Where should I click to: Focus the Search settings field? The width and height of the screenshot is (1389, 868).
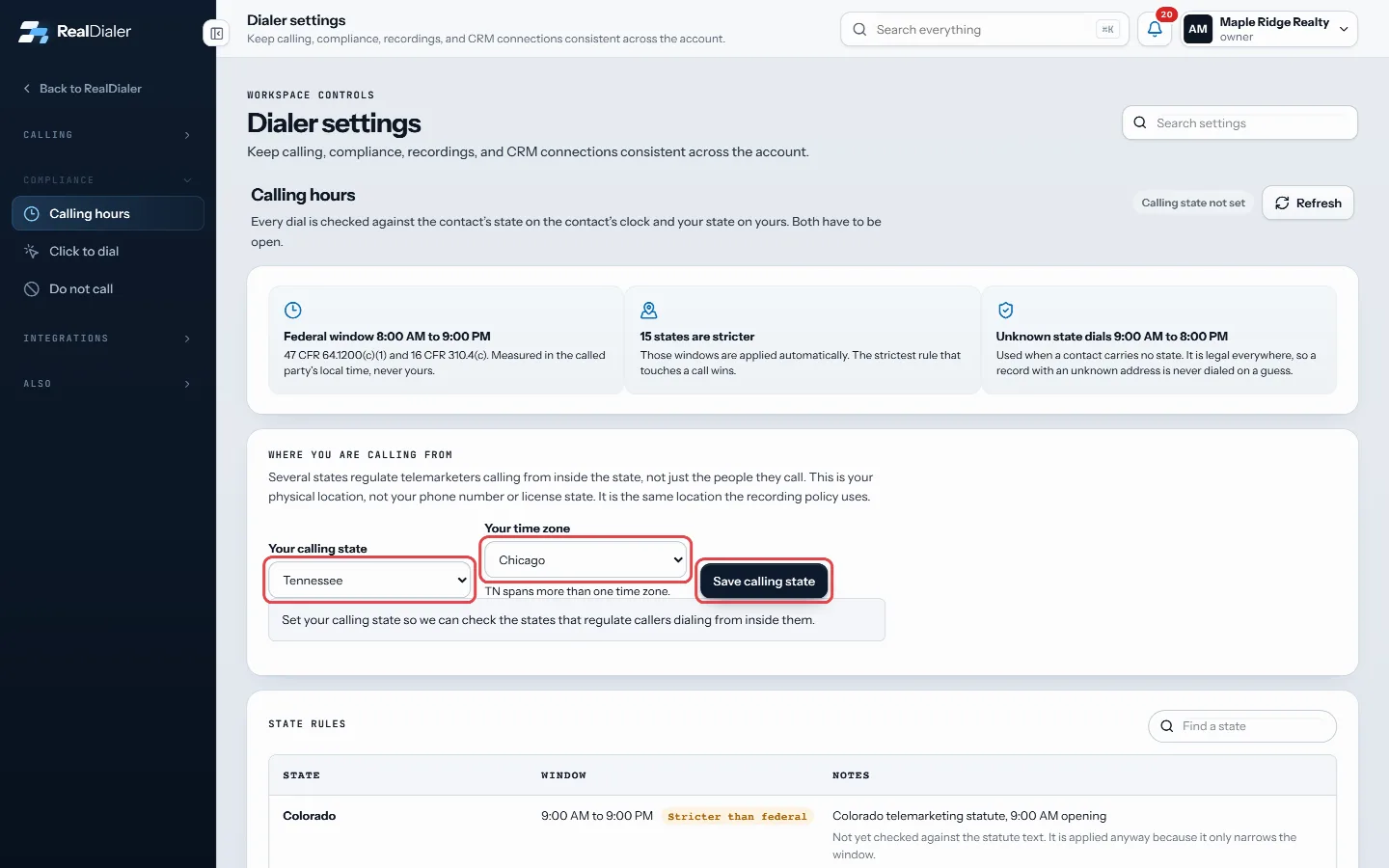click(x=1239, y=122)
